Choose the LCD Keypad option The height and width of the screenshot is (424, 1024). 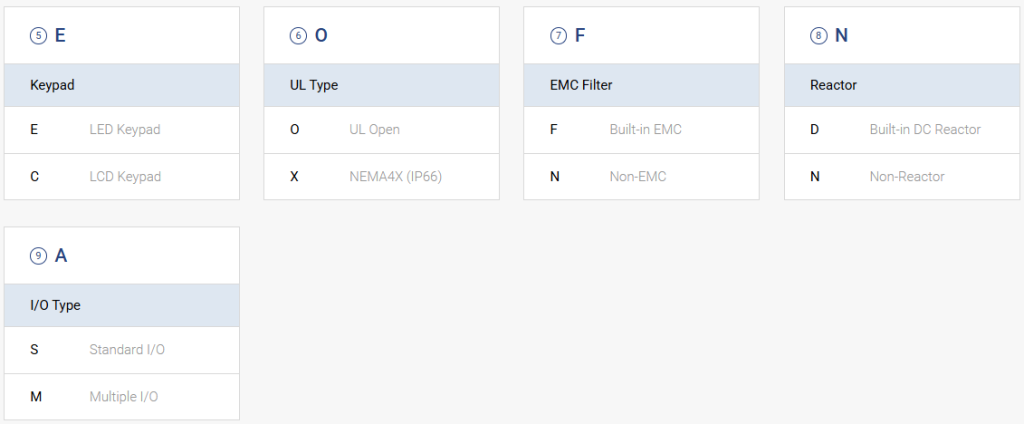[x=121, y=176]
